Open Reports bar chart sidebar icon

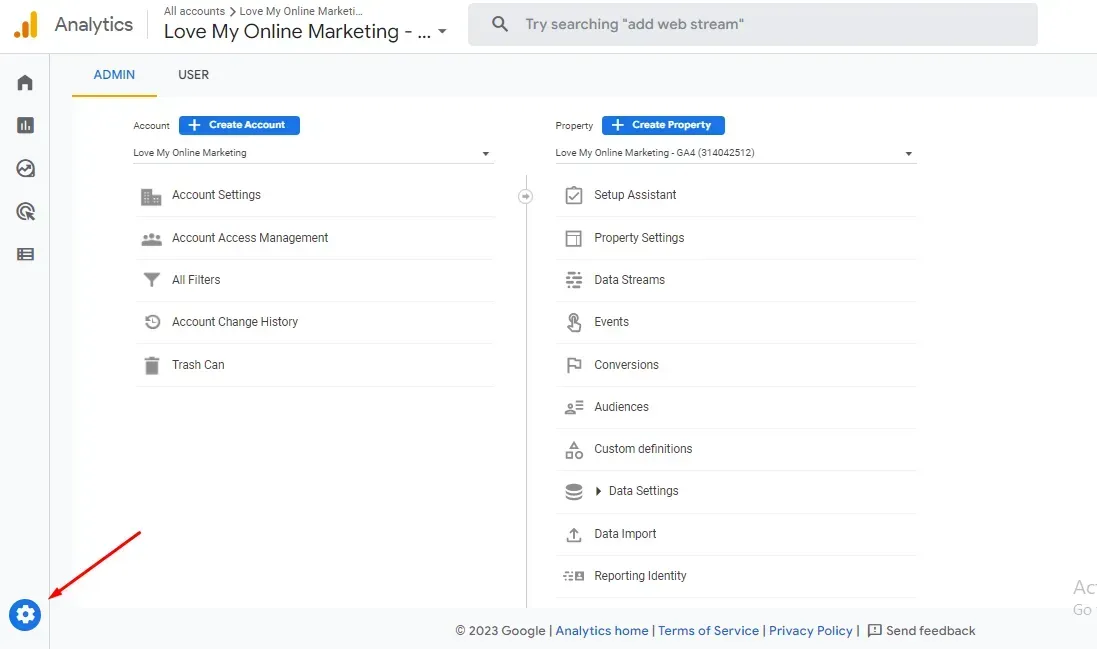point(25,125)
